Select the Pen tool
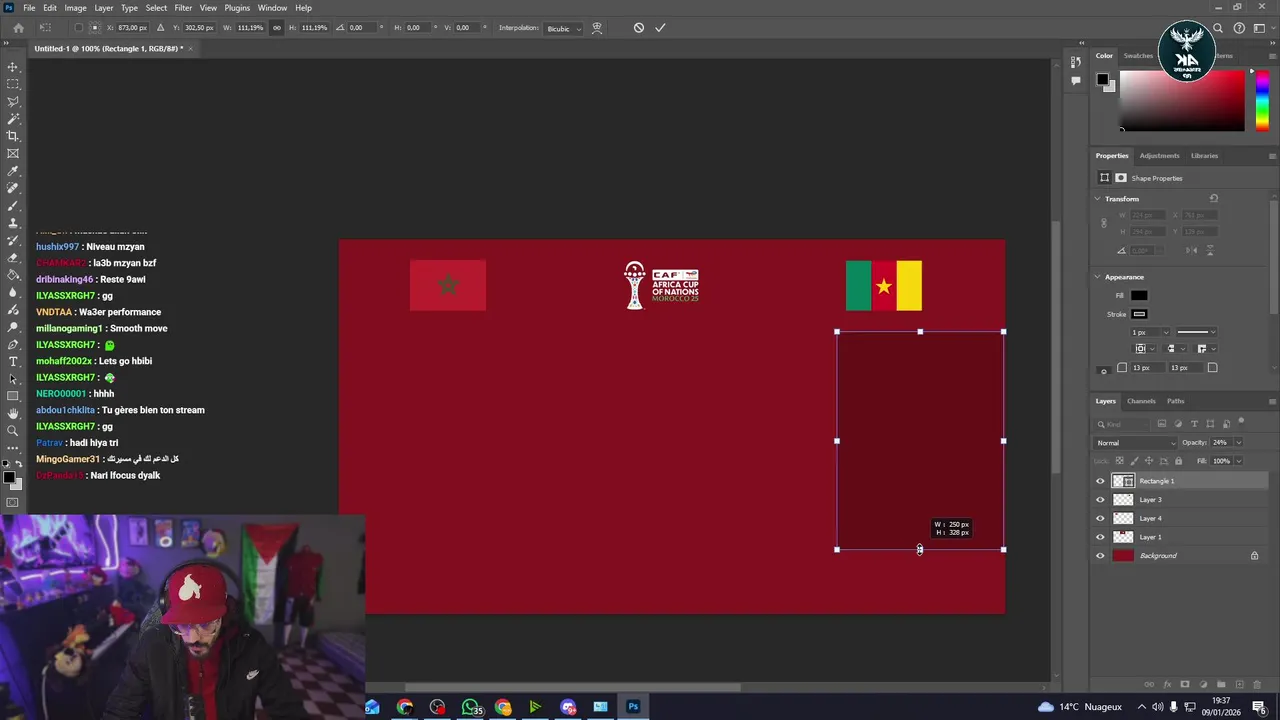This screenshot has width=1280, height=720. 13,344
